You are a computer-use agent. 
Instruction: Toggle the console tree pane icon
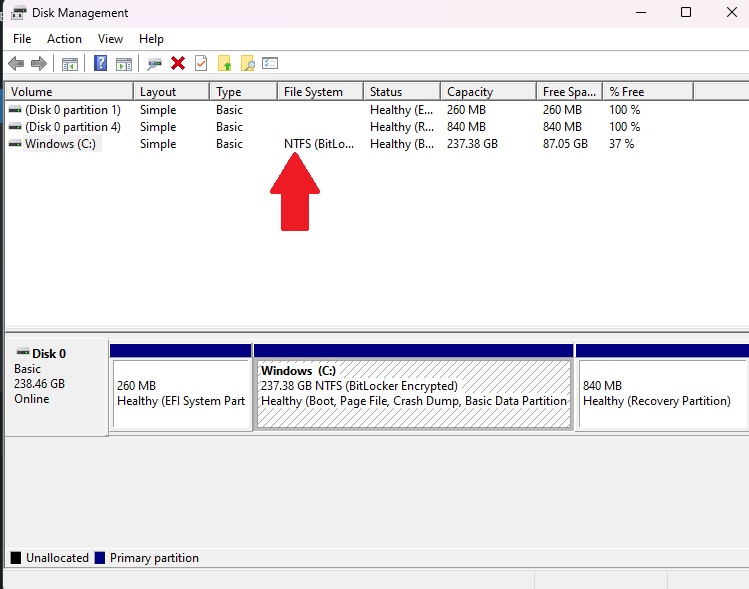click(x=70, y=64)
